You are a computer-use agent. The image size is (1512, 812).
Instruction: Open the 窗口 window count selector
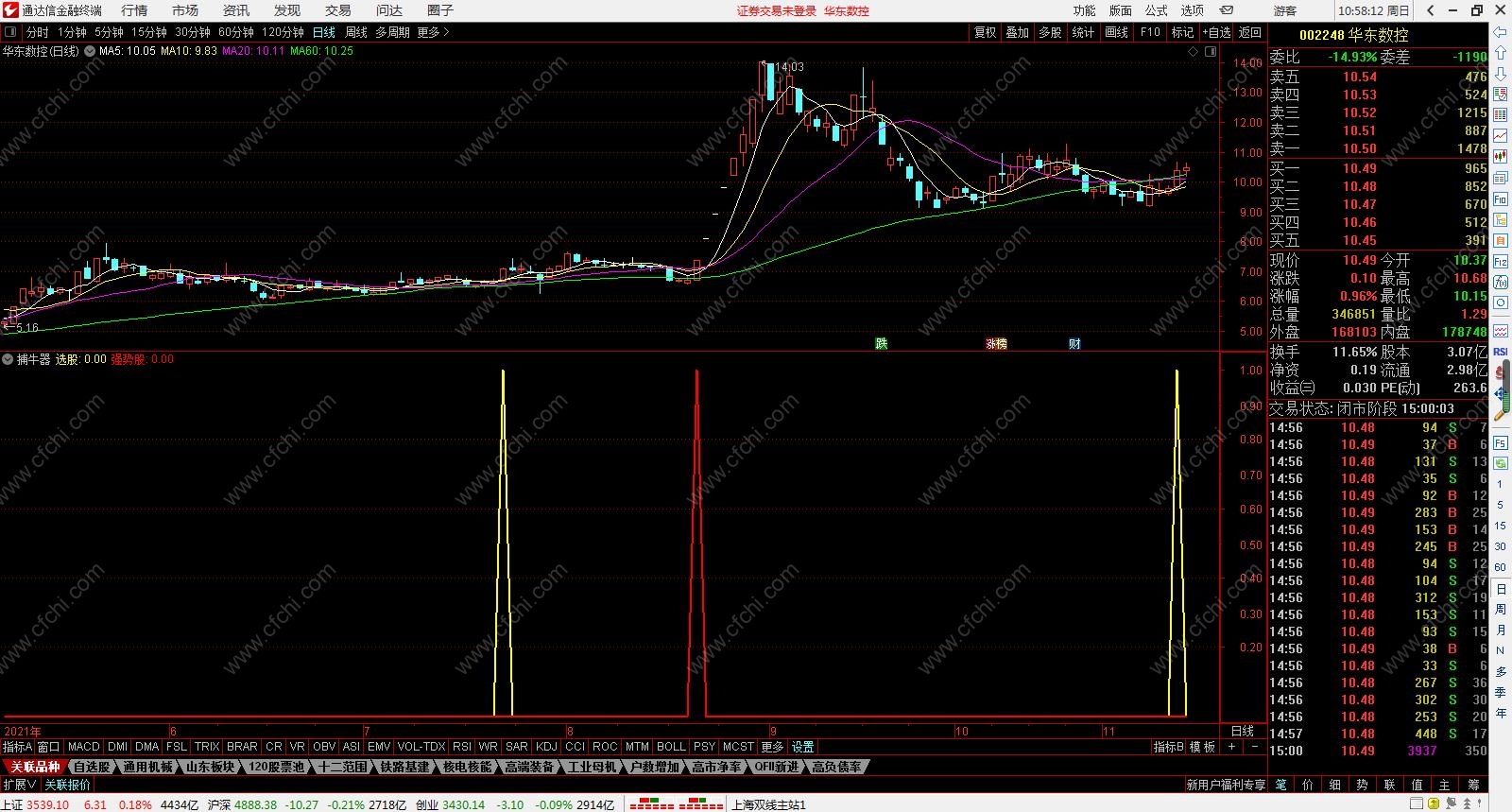[x=48, y=747]
